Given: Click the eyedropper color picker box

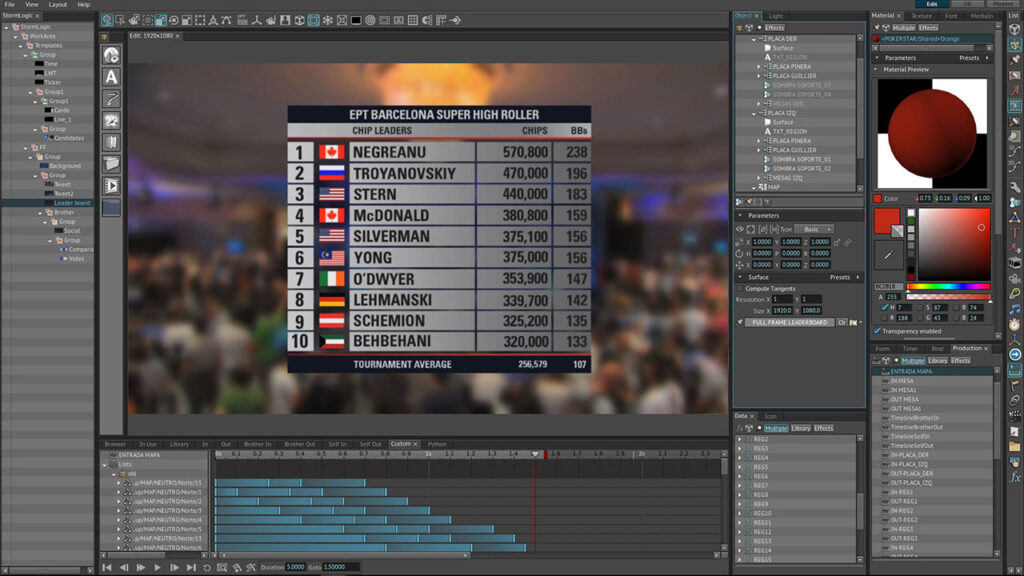Looking at the screenshot, I should [x=887, y=256].
